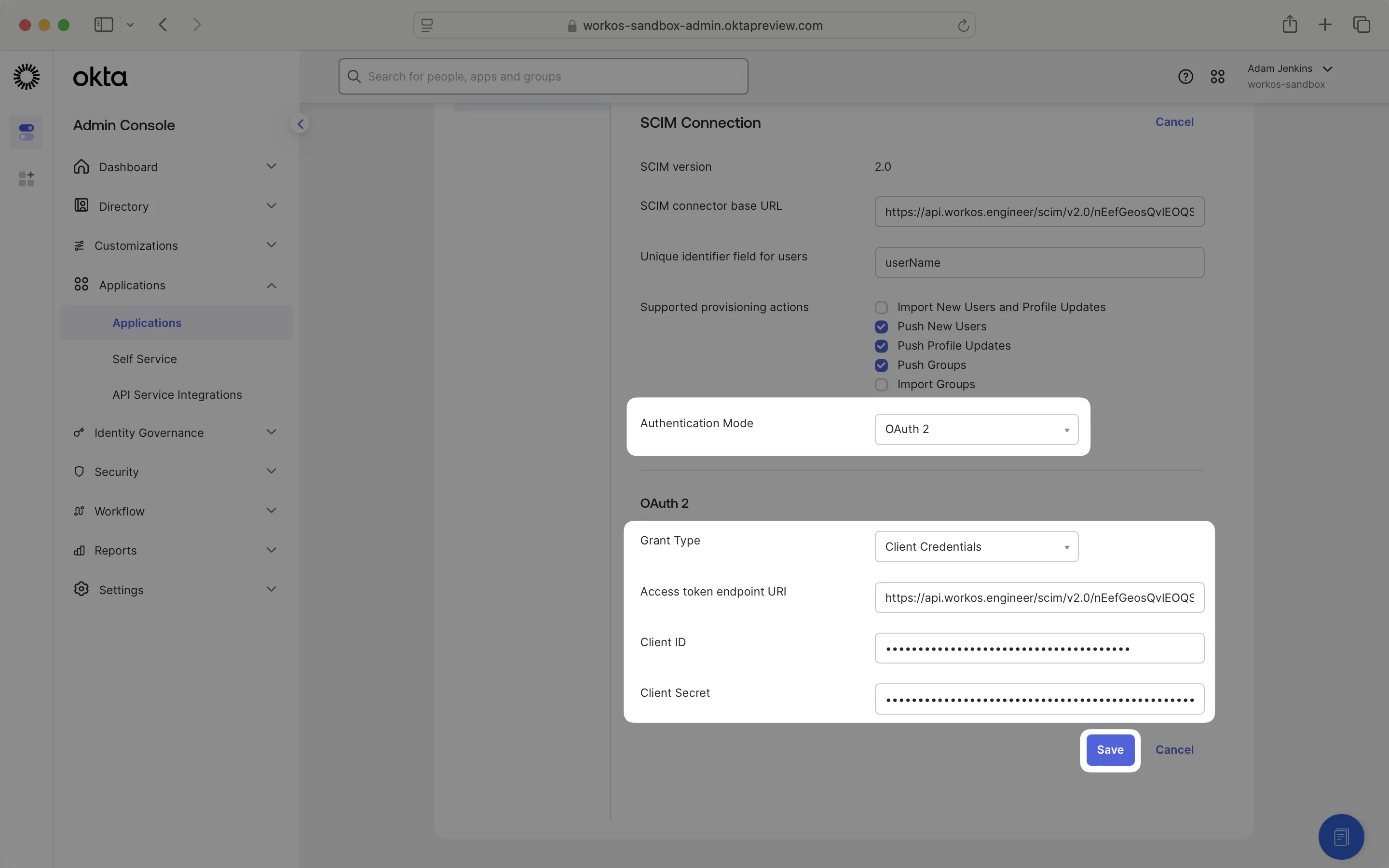1389x868 pixels.
Task: Expand the Customizations menu chevron
Action: 272,245
